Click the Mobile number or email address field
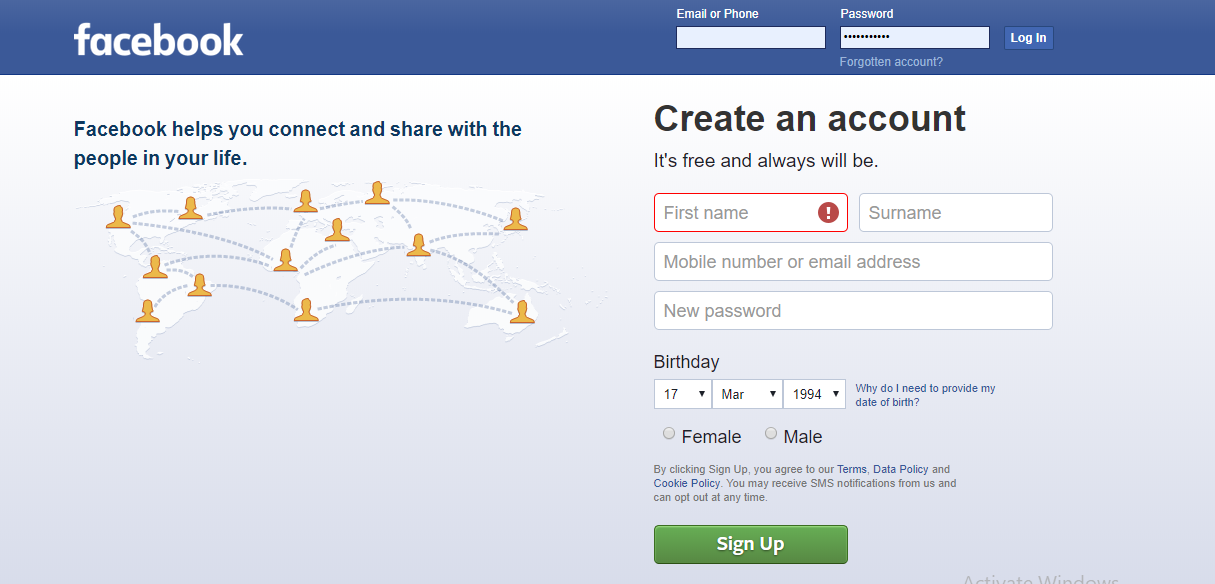The width and height of the screenshot is (1215, 584). coord(852,261)
